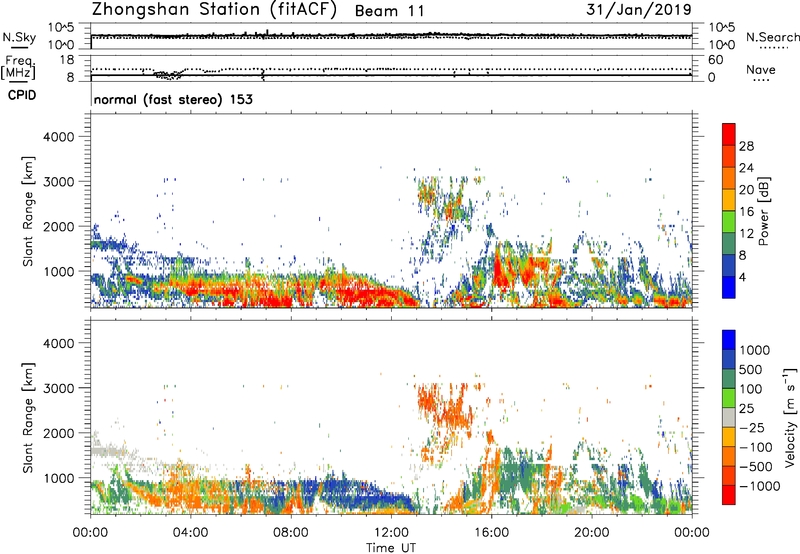Click the '10^5' left noise axis value

coord(61,28)
